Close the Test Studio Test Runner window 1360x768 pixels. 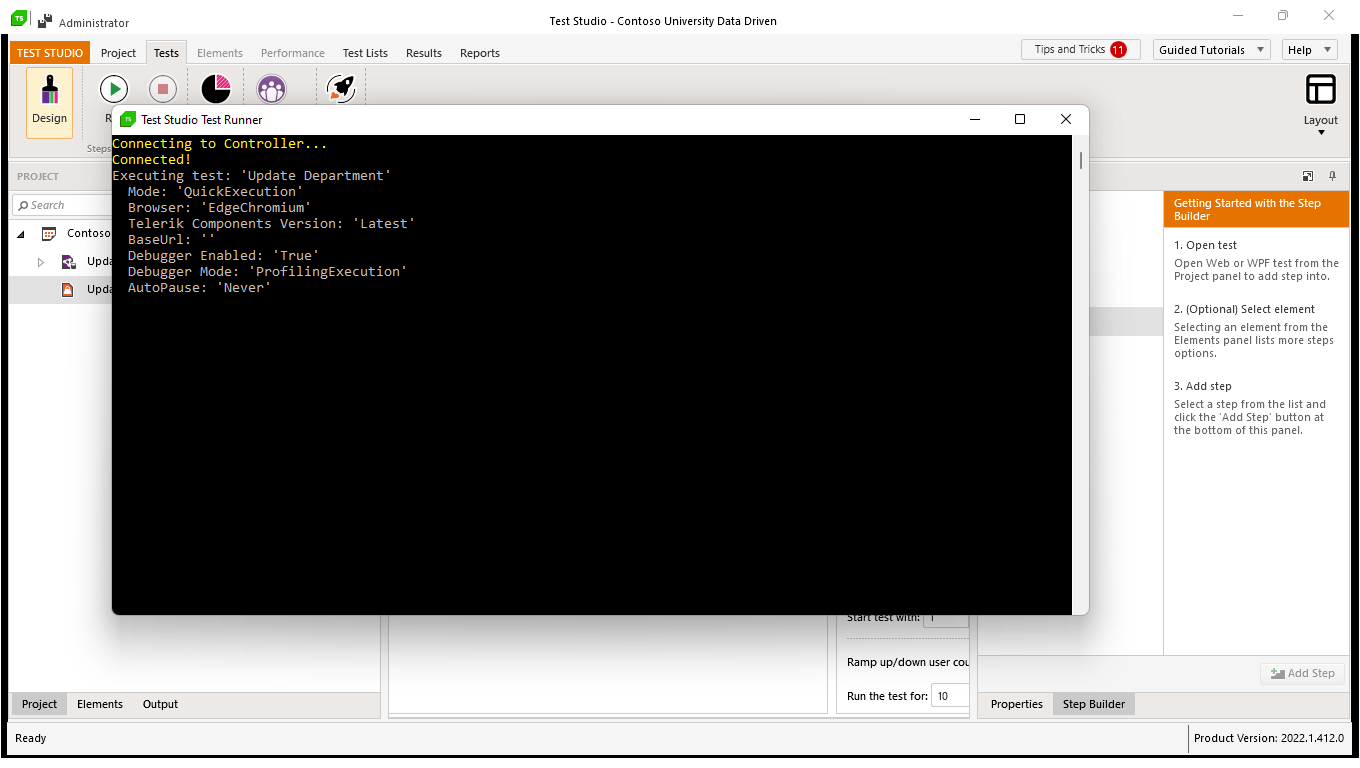coord(1066,119)
